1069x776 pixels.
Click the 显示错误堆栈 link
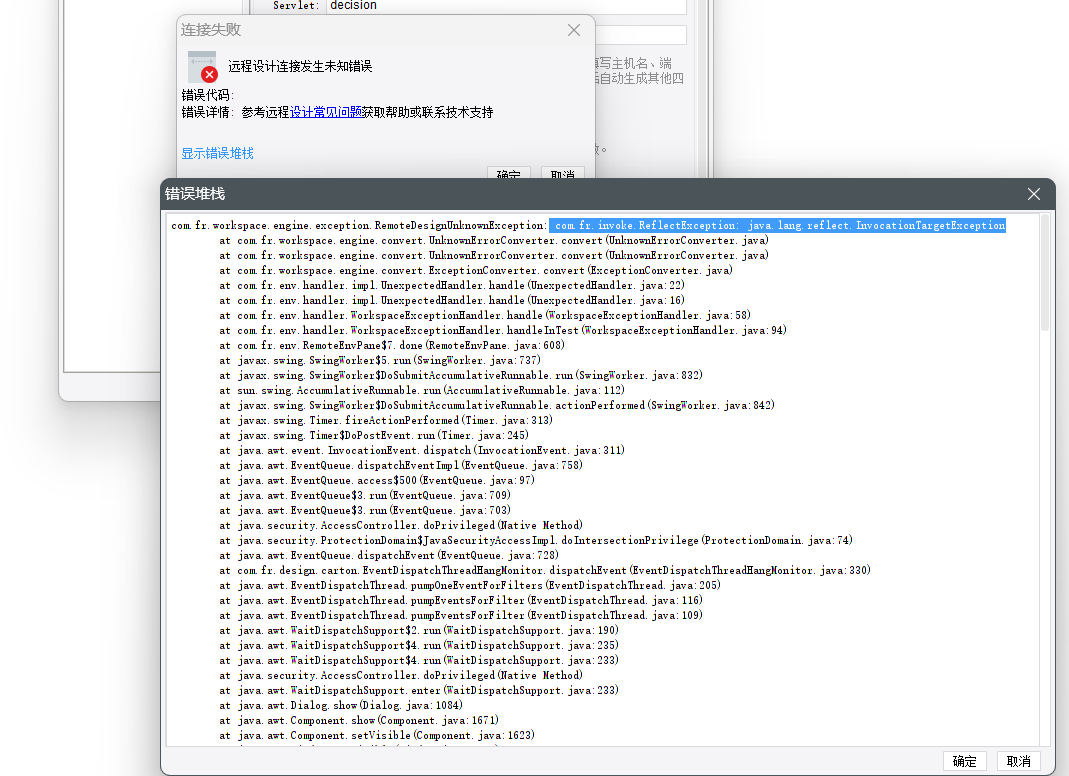[x=217, y=153]
